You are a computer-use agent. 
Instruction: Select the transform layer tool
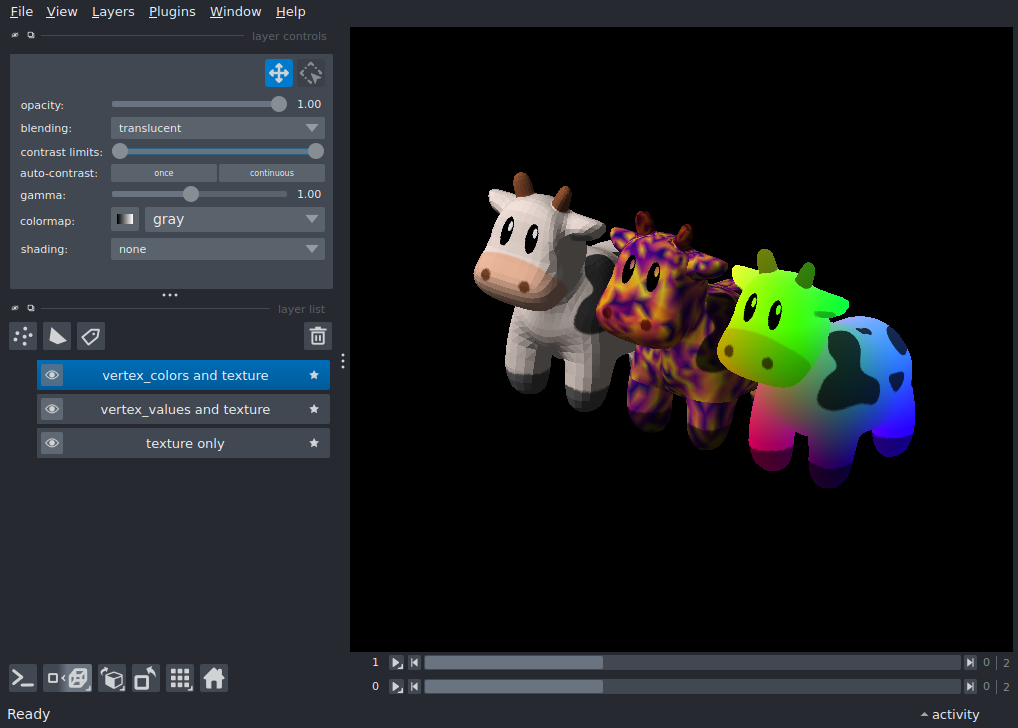311,73
